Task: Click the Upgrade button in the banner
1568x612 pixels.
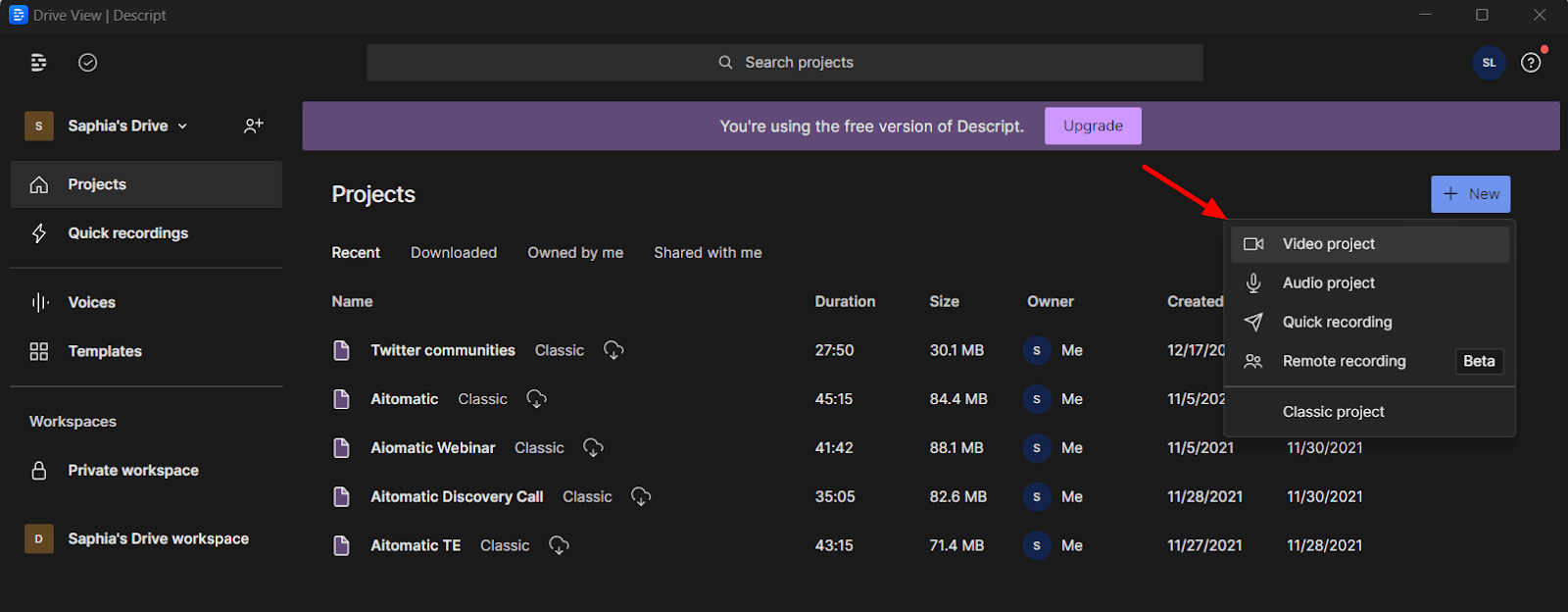Action: click(1093, 126)
